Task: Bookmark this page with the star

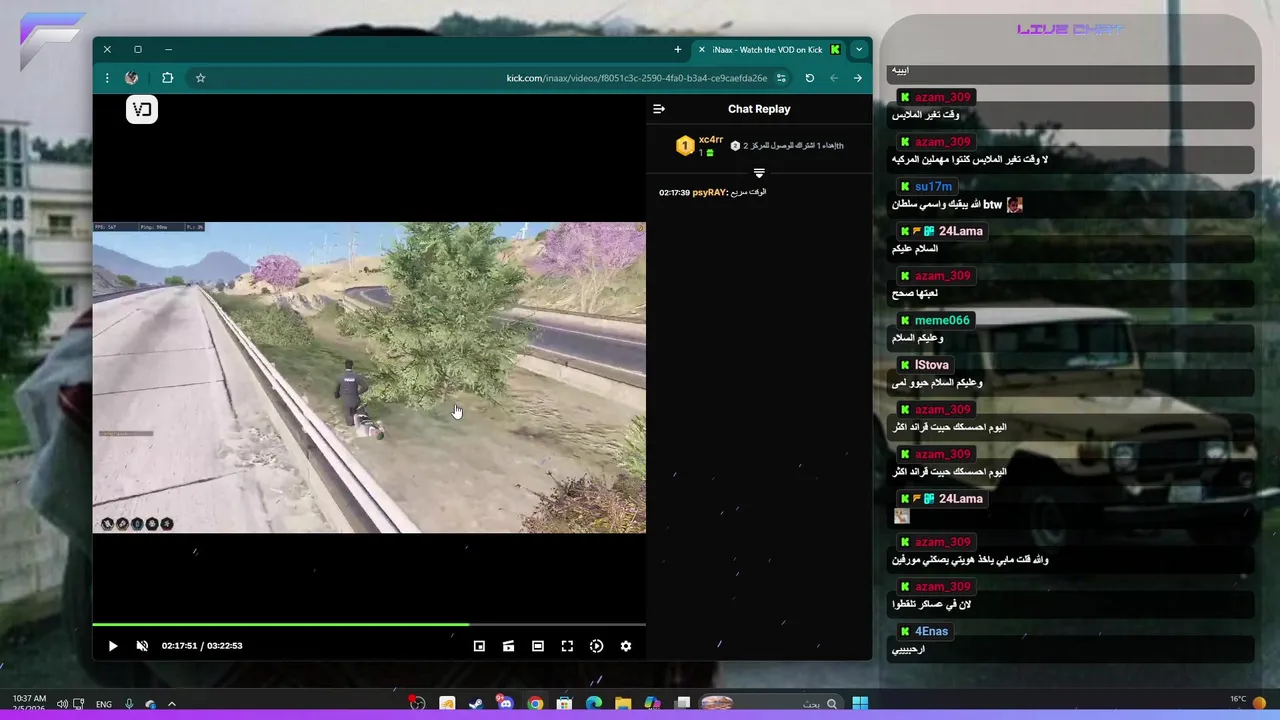Action: [x=200, y=78]
